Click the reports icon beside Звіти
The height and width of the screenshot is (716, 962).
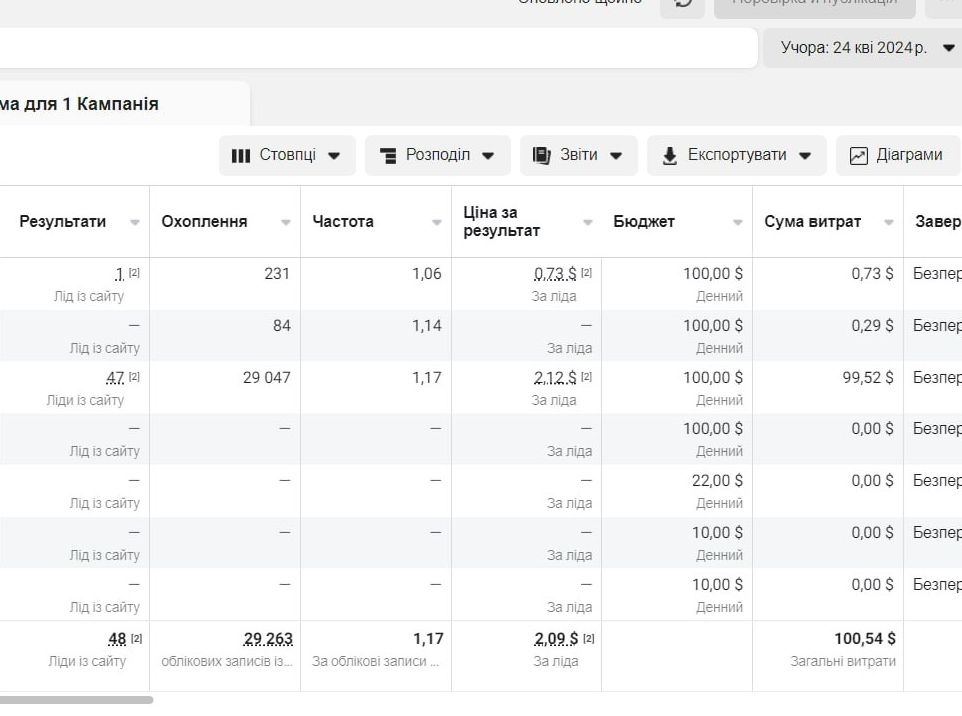542,155
